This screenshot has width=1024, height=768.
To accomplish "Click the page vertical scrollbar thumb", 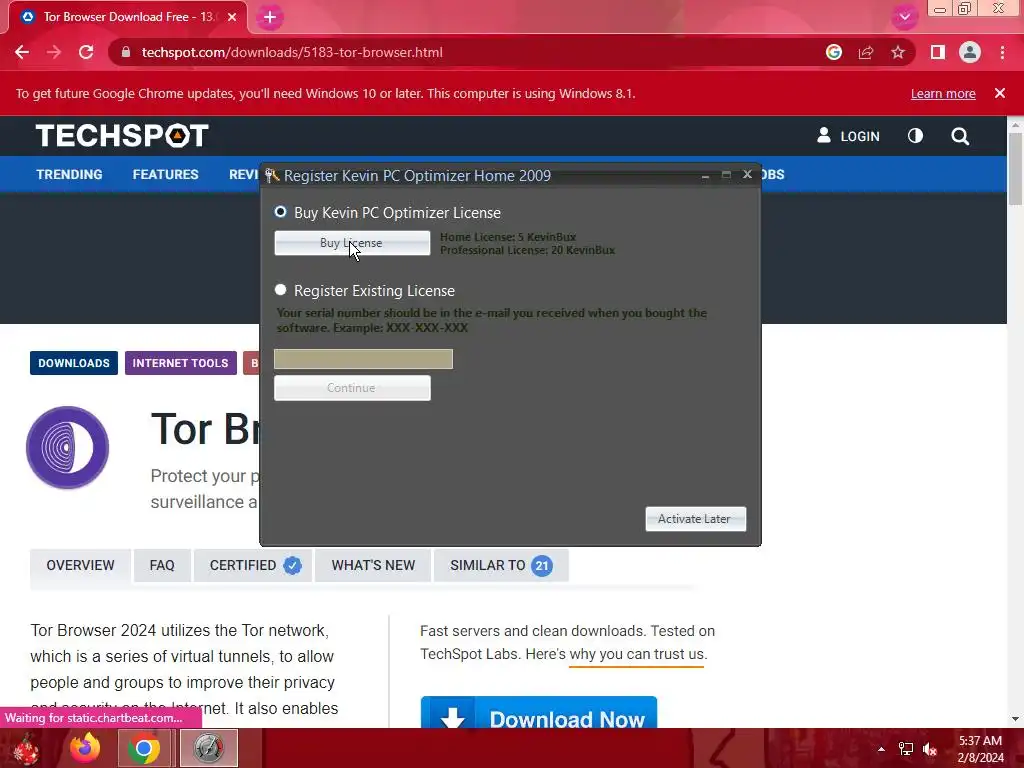I will coord(1015,168).
